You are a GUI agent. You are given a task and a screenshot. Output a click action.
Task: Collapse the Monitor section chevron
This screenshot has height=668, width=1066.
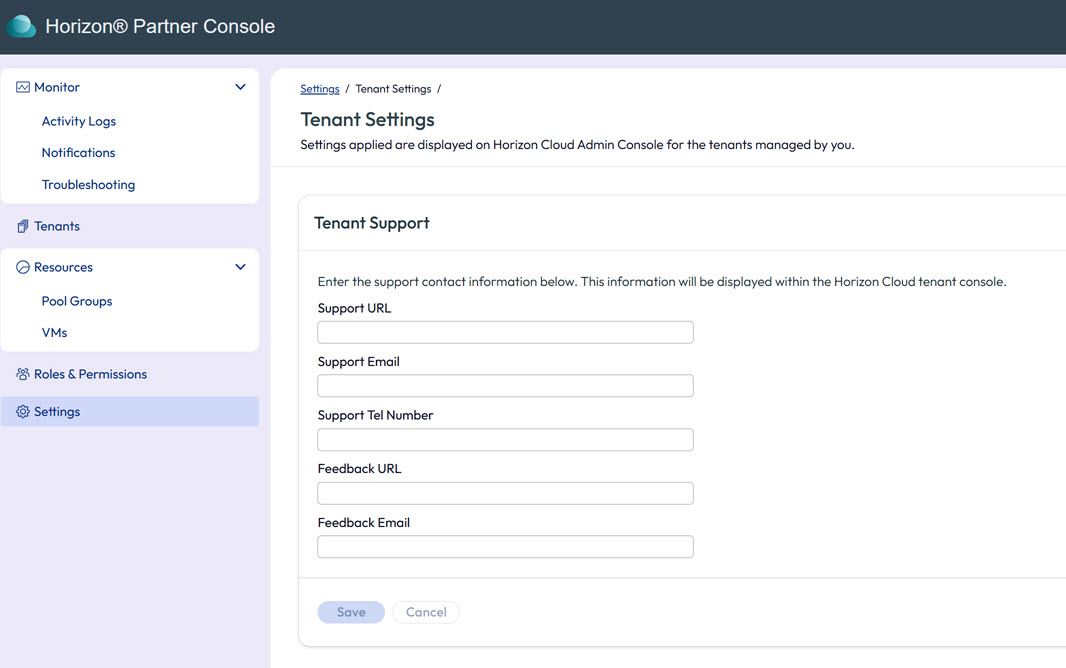coord(240,87)
